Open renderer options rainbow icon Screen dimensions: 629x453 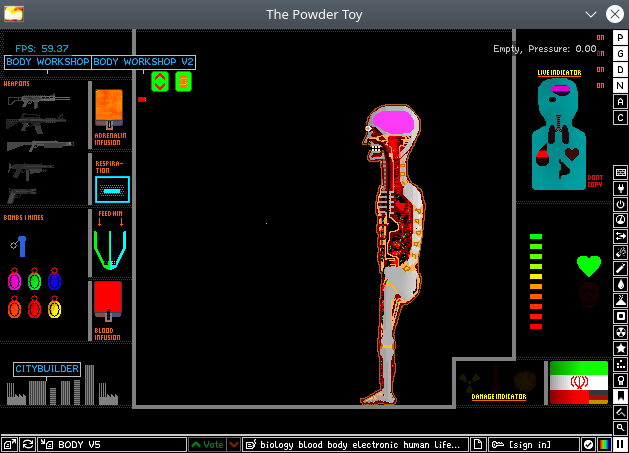coord(604,445)
